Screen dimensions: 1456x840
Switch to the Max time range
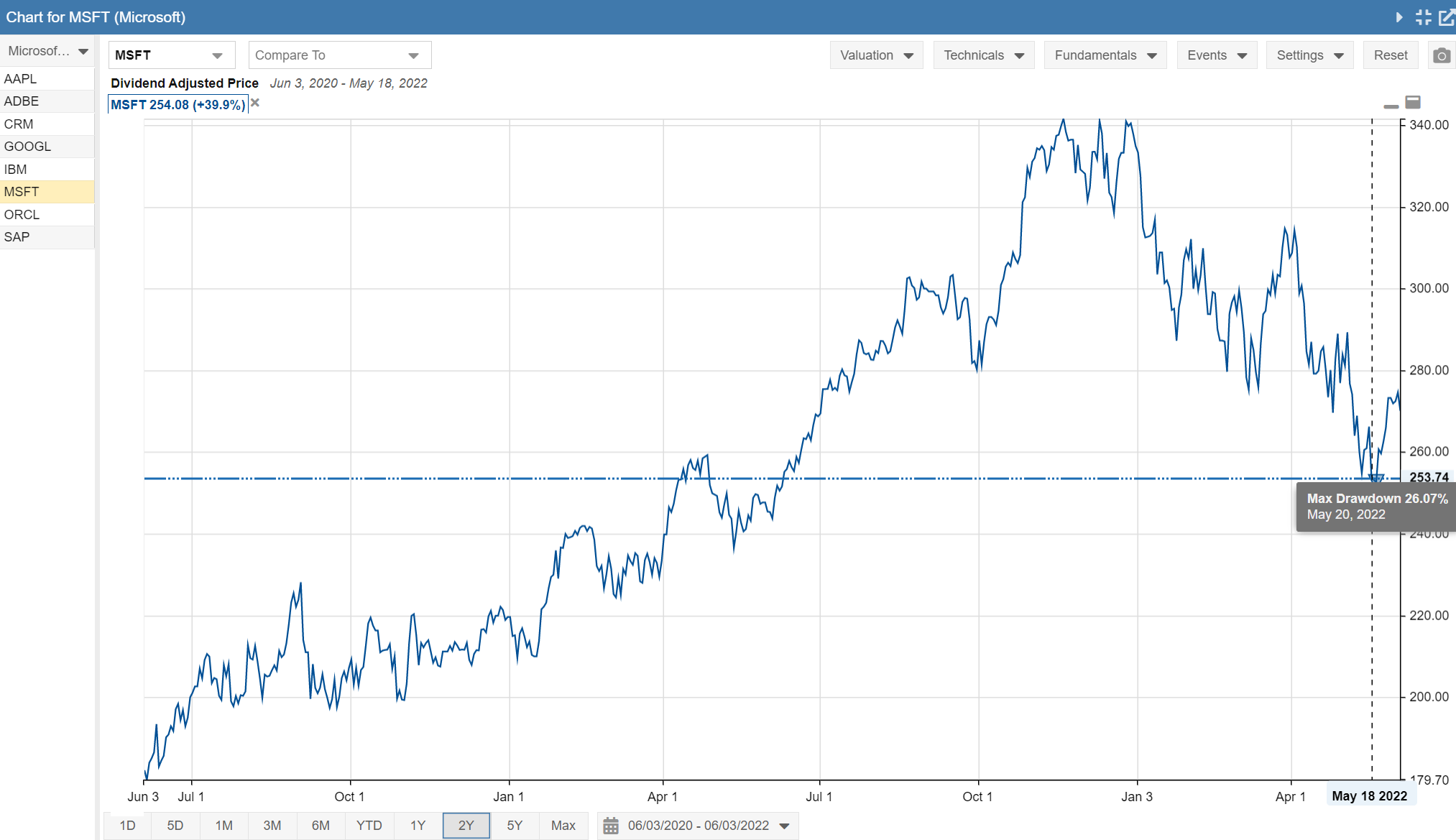(x=563, y=826)
